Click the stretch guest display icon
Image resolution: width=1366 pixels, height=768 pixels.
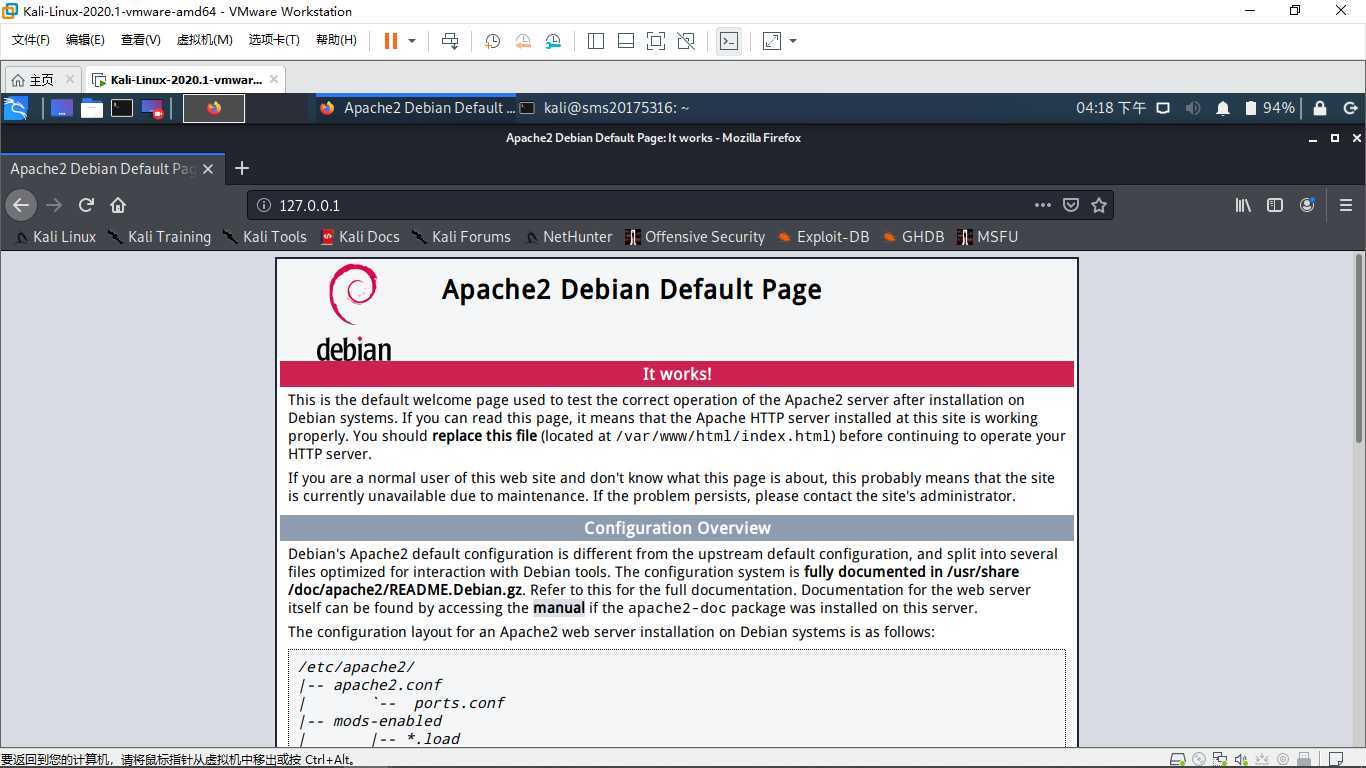[772, 41]
